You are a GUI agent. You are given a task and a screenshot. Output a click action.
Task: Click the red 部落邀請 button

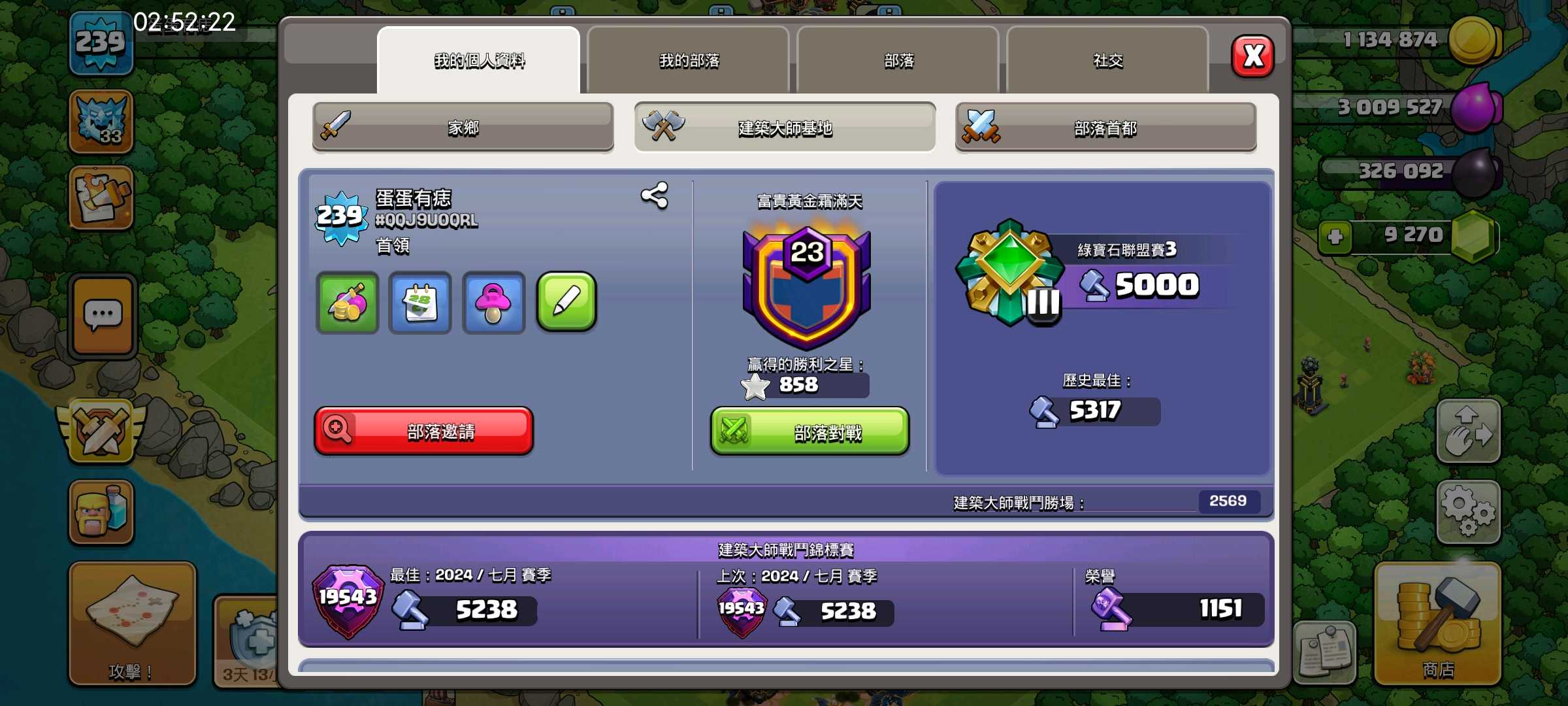423,431
